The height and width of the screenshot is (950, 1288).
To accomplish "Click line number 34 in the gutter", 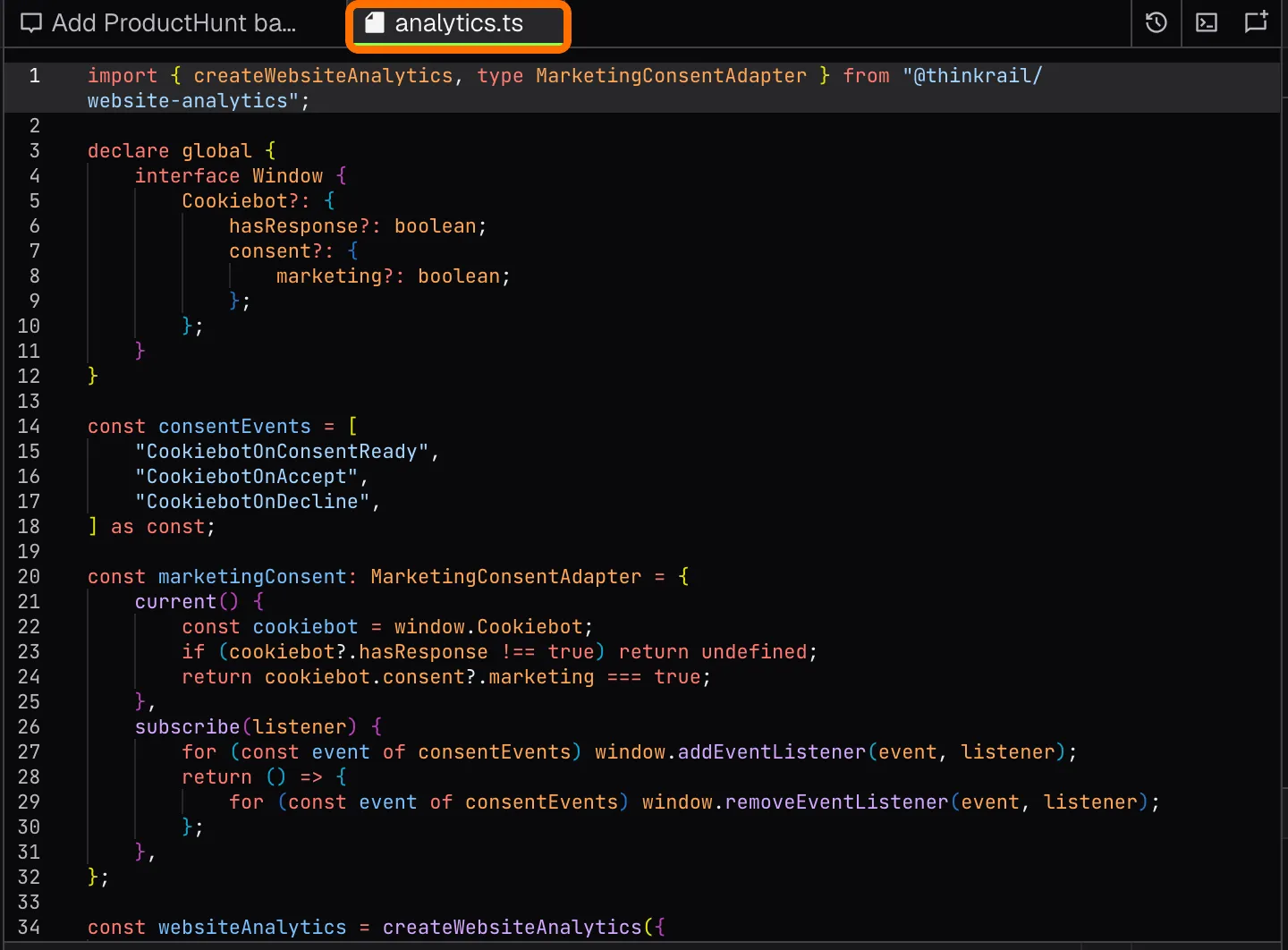I will pyautogui.click(x=29, y=927).
